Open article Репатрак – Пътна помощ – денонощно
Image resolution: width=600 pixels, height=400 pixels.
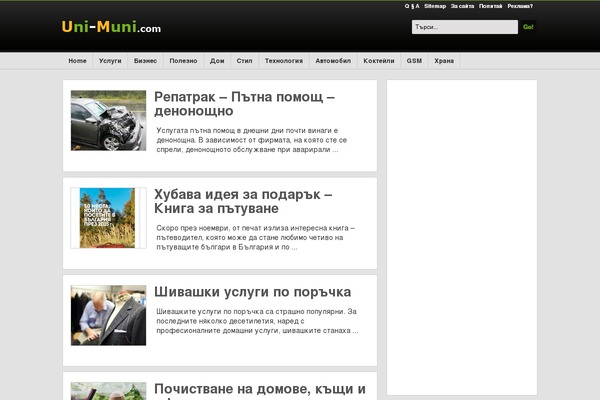(244, 104)
